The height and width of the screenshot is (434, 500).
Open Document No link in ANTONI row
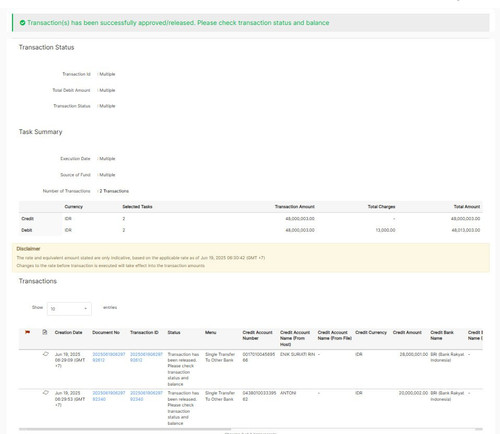108,396
